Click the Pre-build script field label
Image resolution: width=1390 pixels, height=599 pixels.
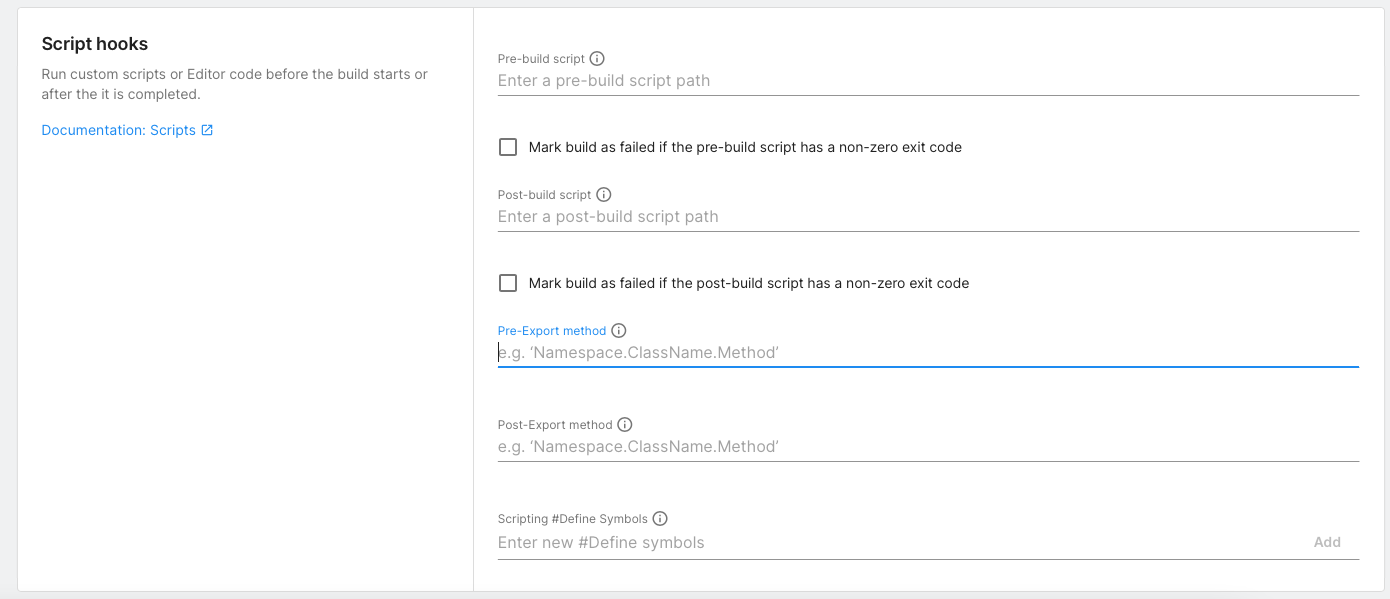[x=541, y=59]
